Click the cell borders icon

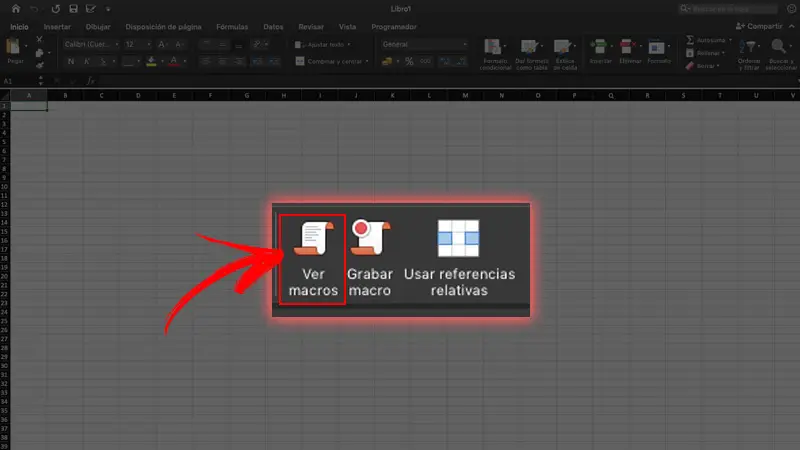tap(128, 61)
